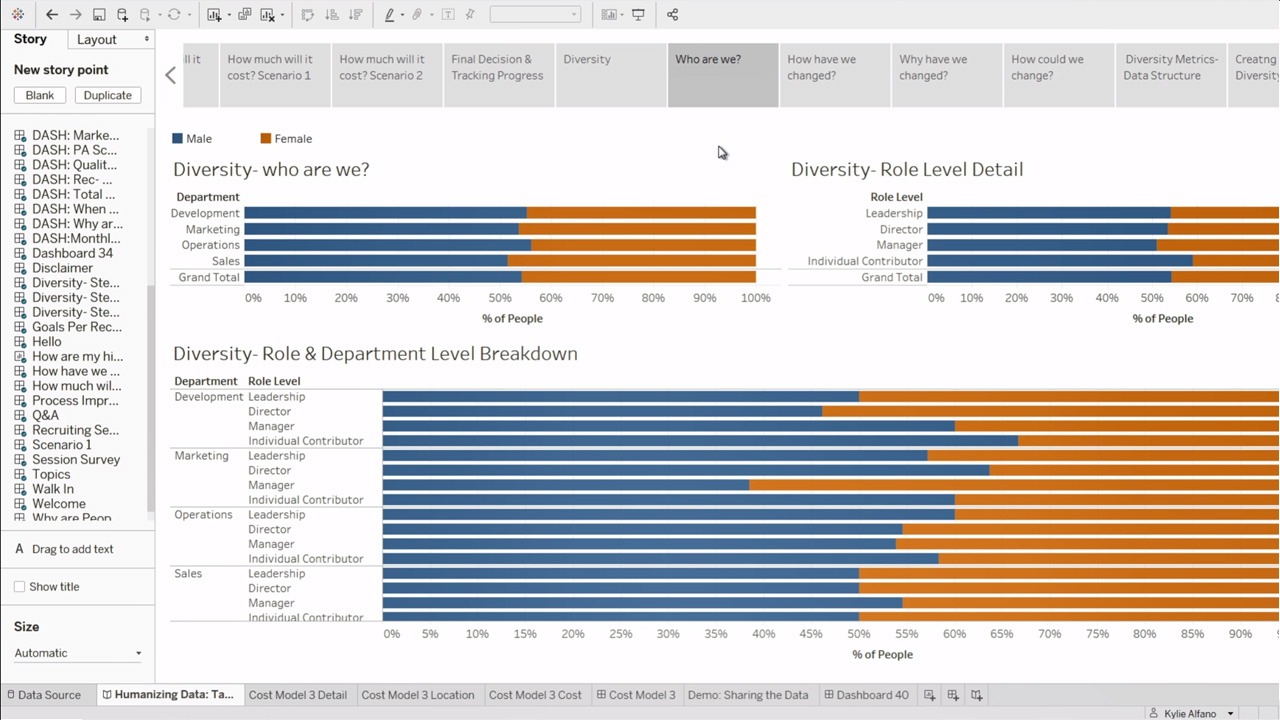Switch to the Story pane tab

(x=30, y=39)
